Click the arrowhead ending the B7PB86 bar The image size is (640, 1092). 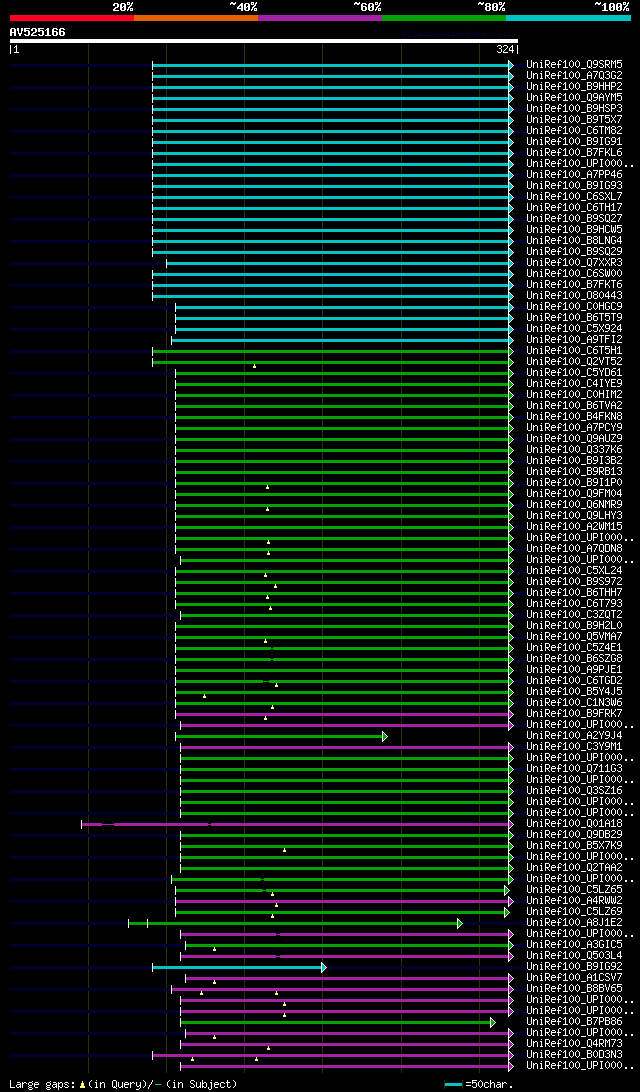492,1022
